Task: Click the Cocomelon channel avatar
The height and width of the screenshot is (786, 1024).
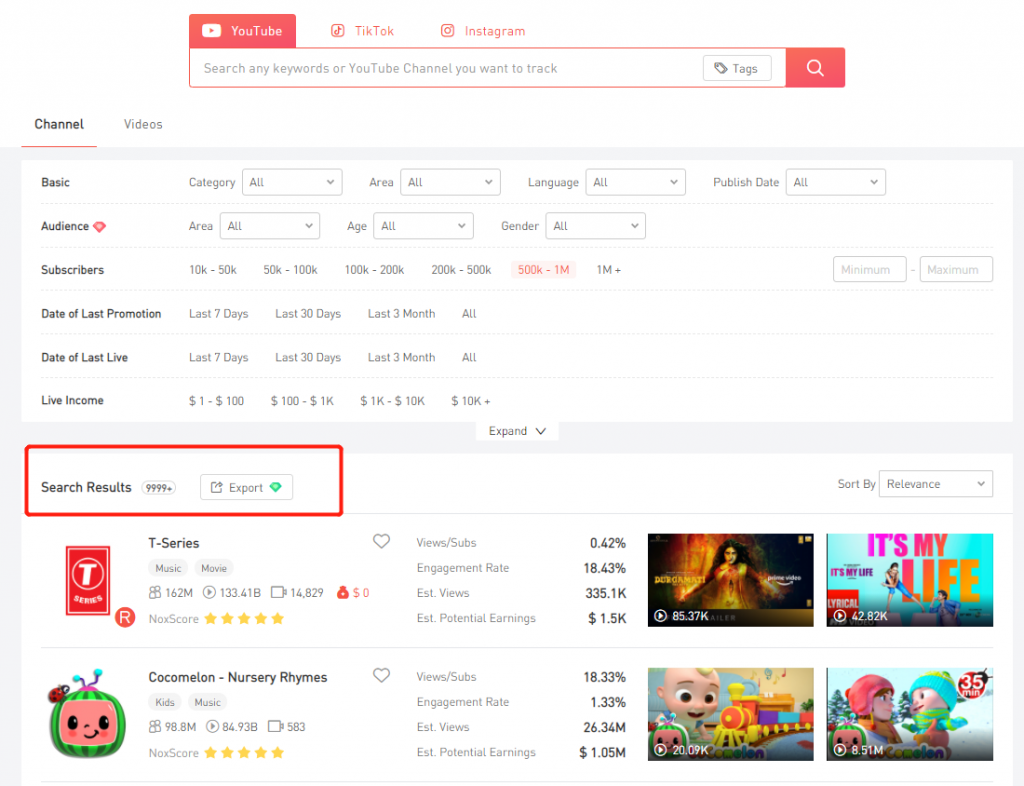Action: pos(87,714)
